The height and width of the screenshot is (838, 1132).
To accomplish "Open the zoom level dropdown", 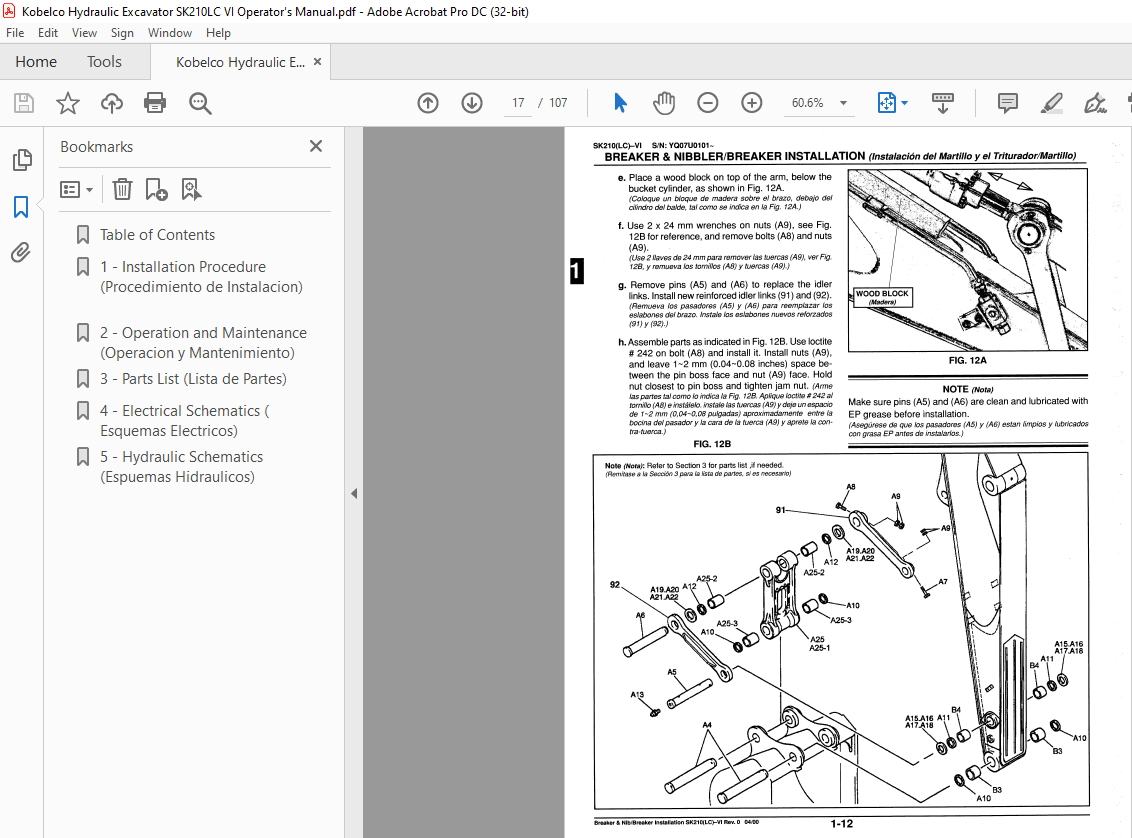I will (x=843, y=103).
